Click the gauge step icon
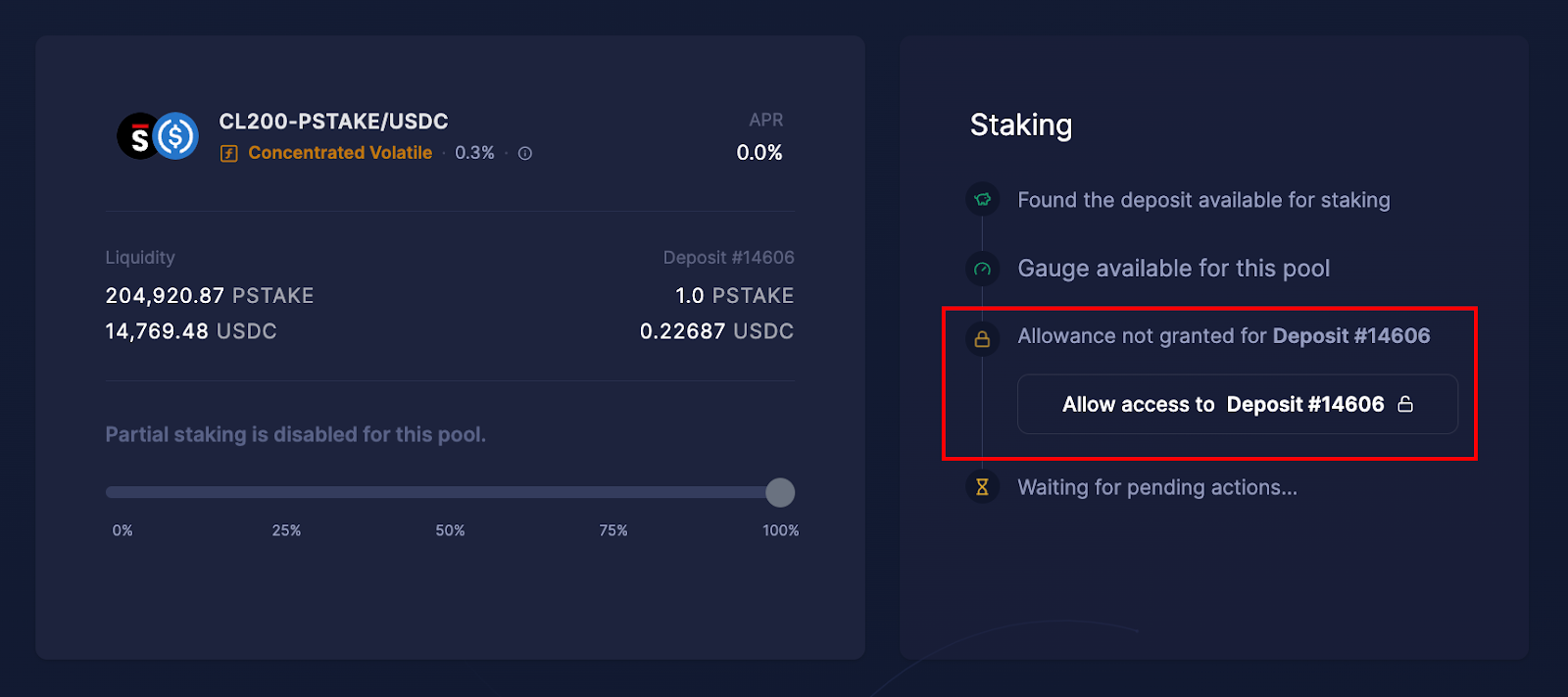This screenshot has width=1568, height=697. tap(982, 269)
